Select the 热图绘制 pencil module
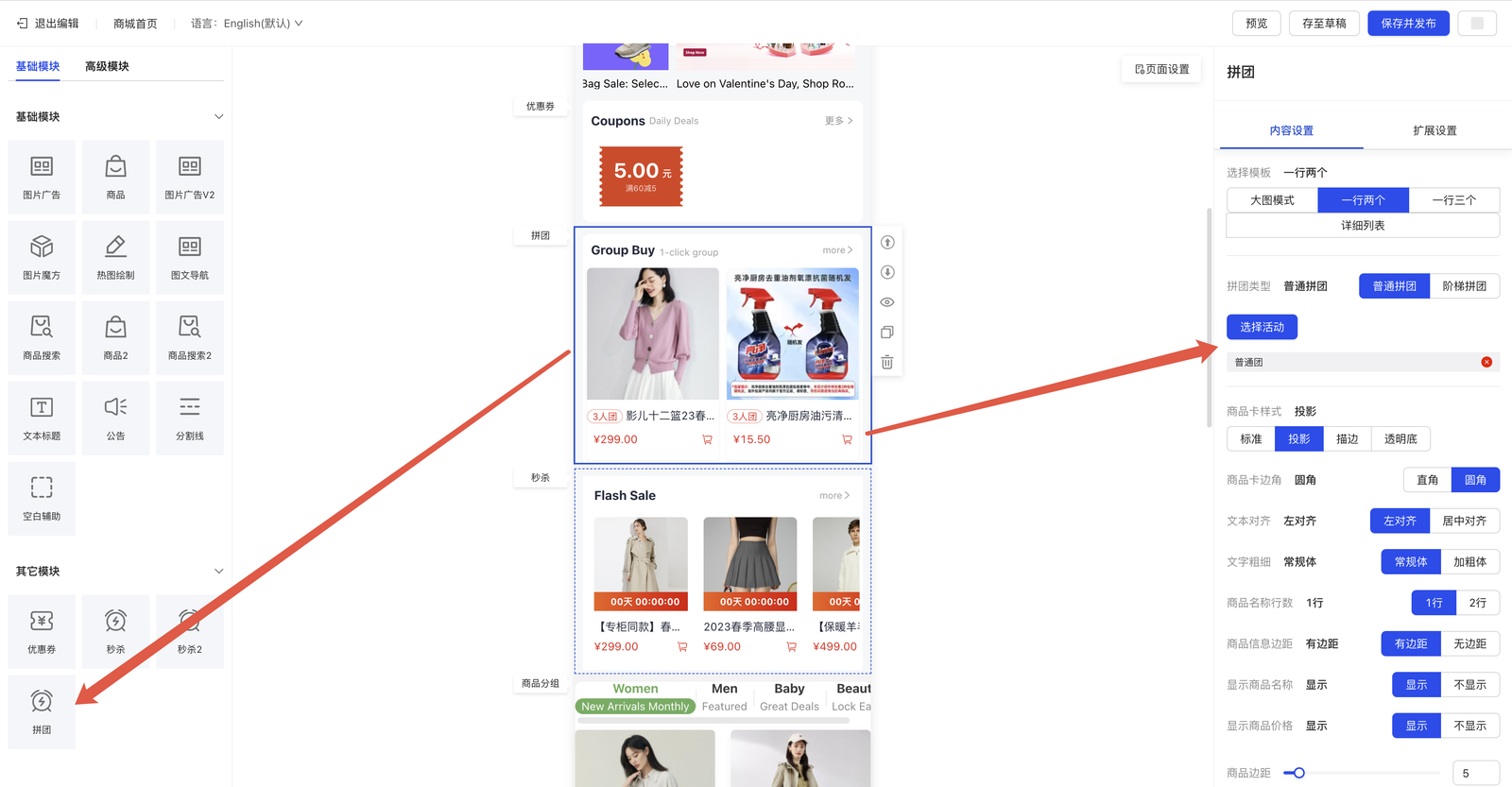The width and height of the screenshot is (1512, 787). [x=115, y=257]
